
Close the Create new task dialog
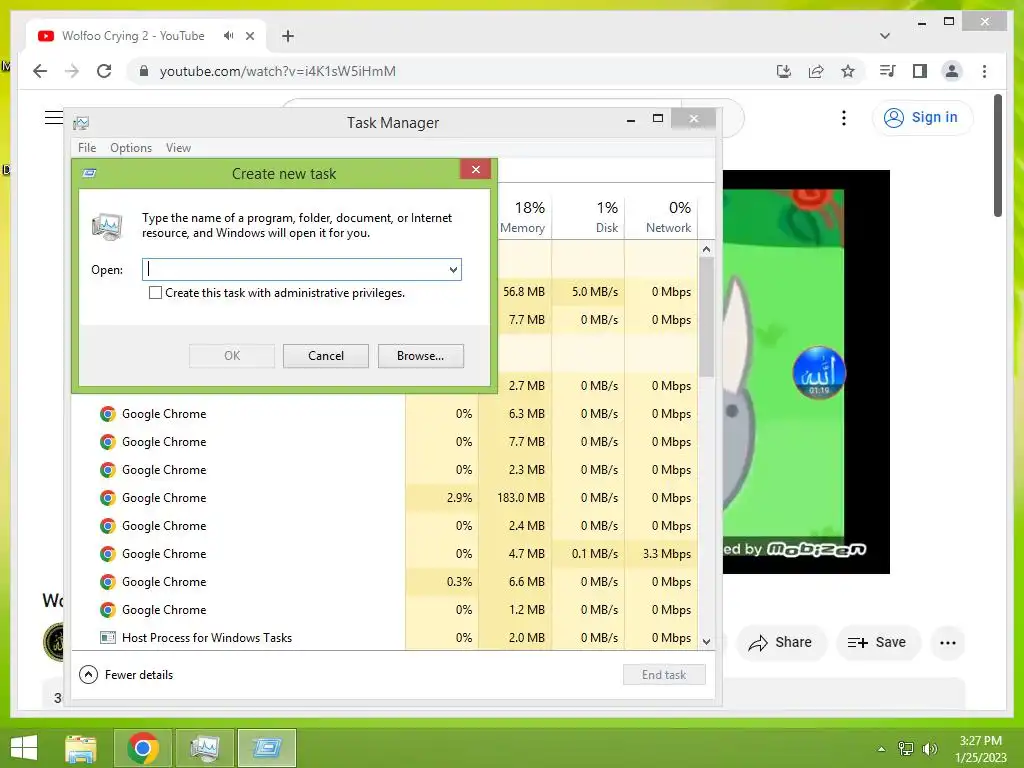[475, 169]
